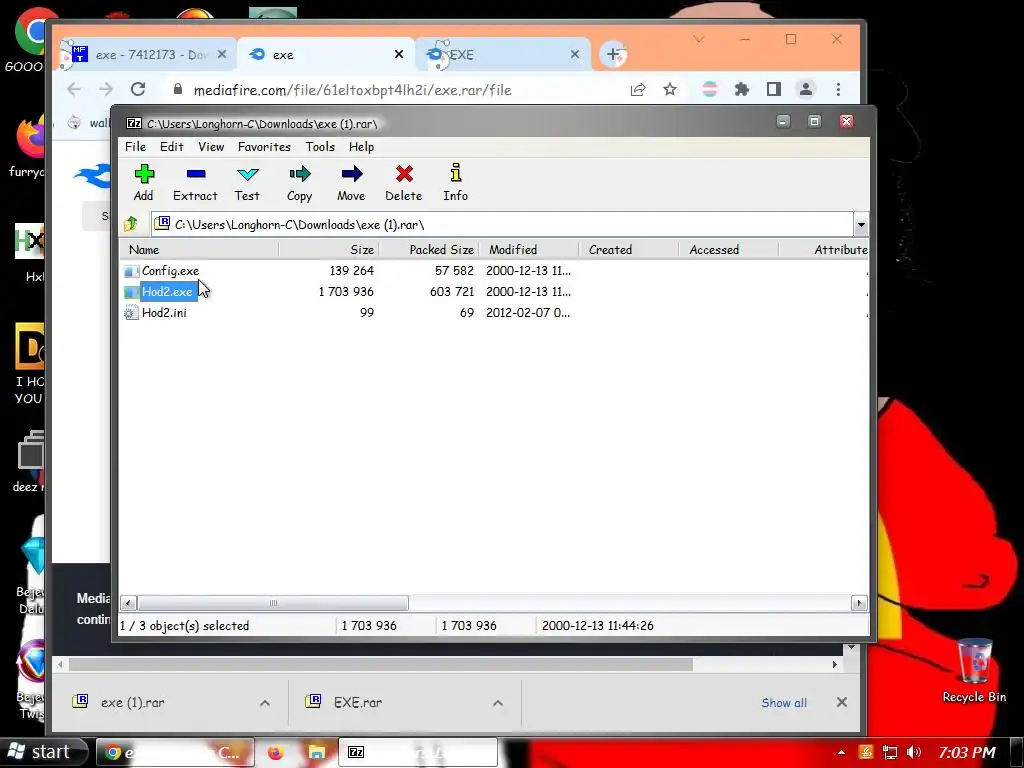Click the Show all downloads link
Screen dimensions: 1024x768
click(784, 703)
